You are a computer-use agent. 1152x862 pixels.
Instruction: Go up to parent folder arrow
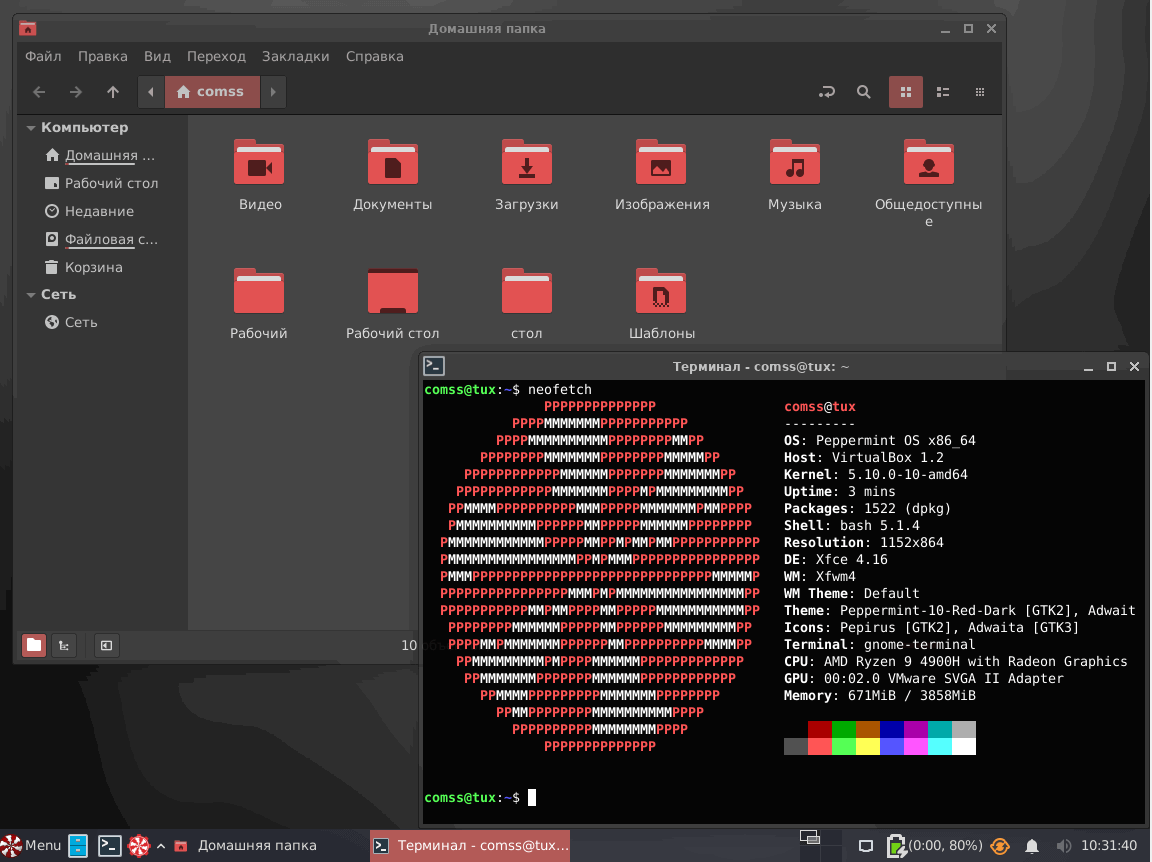coord(113,92)
